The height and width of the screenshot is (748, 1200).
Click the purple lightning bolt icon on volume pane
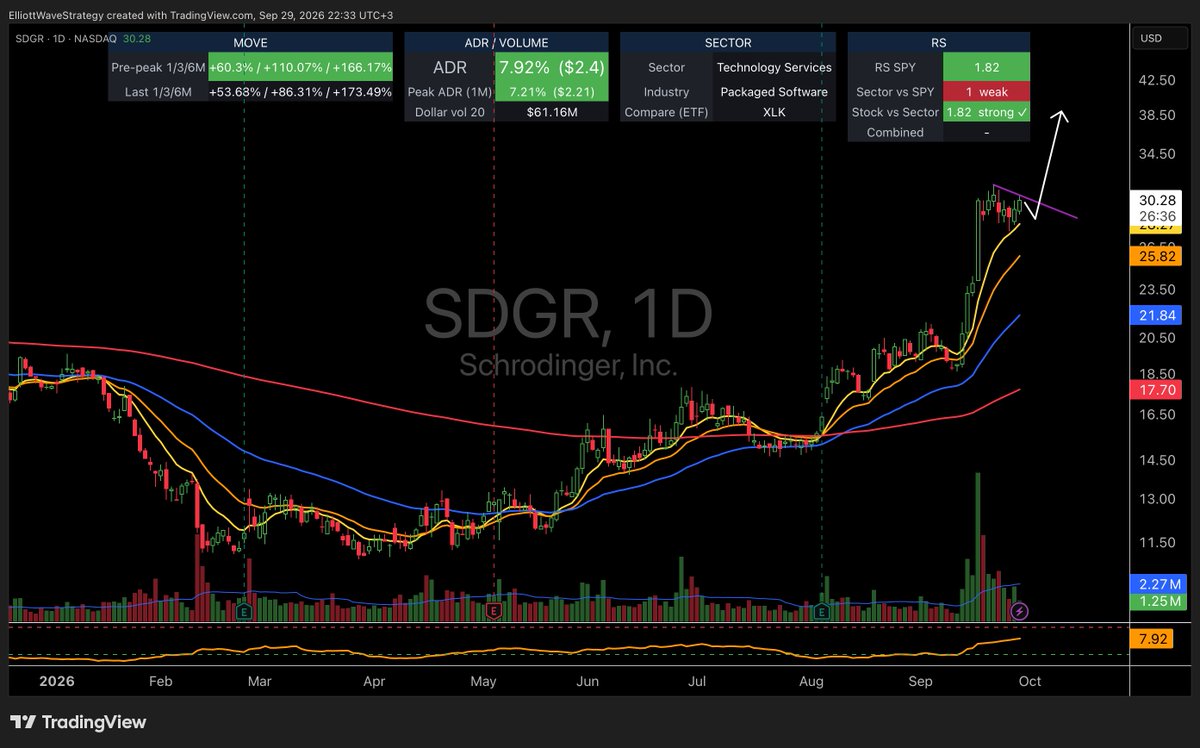click(1021, 610)
